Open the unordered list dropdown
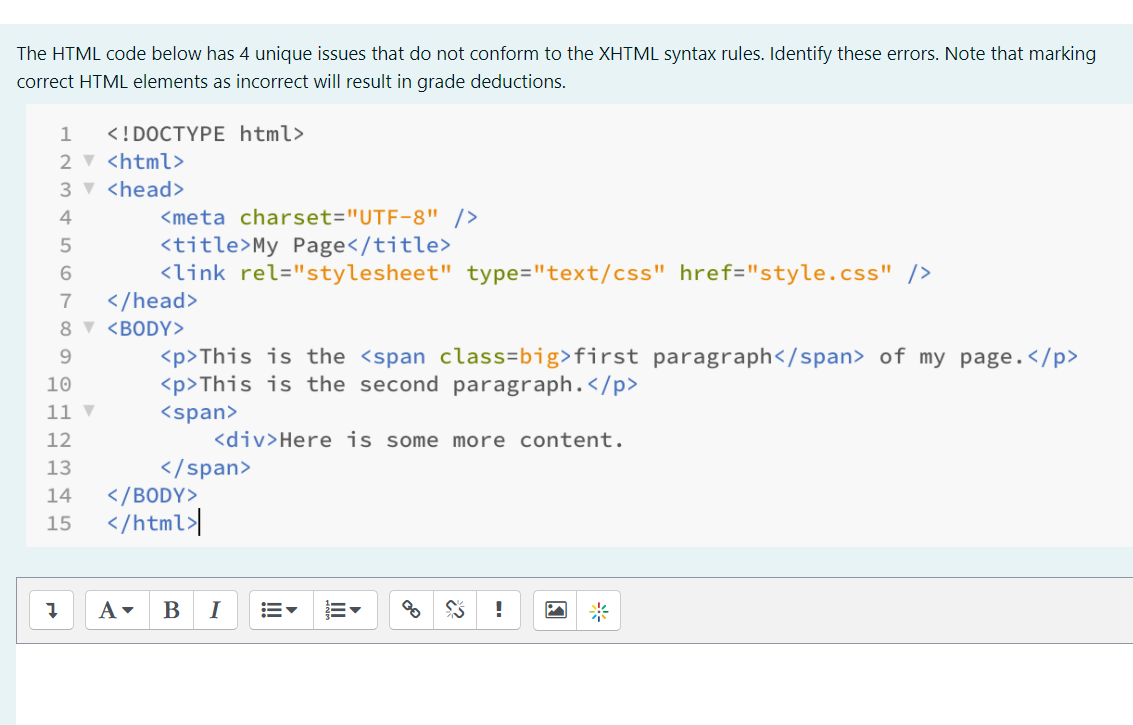 click(281, 610)
